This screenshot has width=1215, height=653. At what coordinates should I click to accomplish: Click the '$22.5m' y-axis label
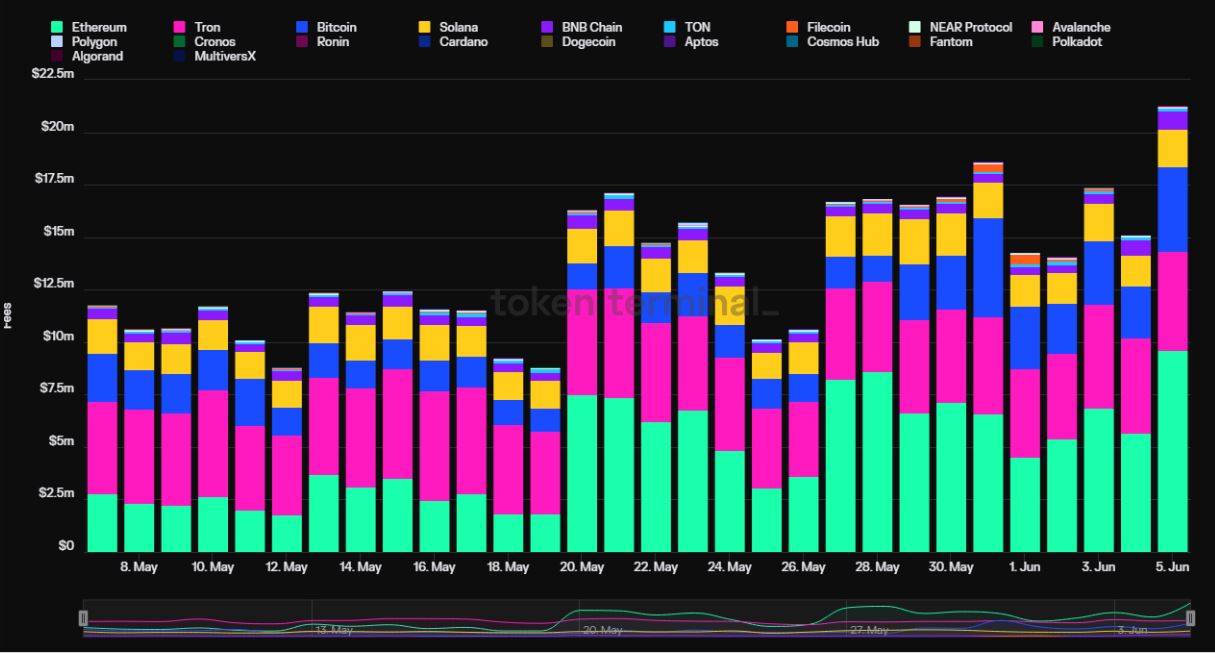[x=53, y=74]
